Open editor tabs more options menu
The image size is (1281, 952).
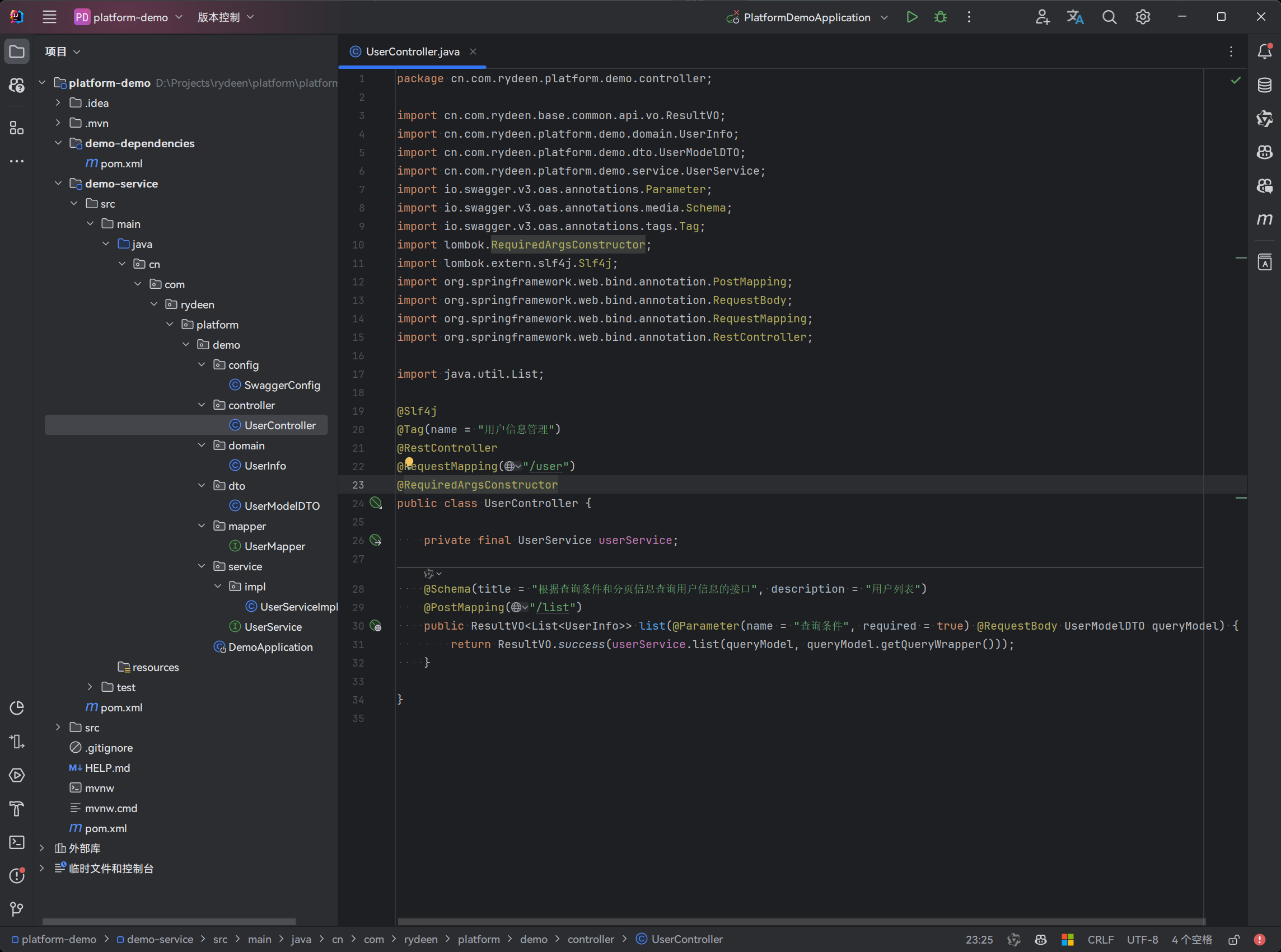(1231, 51)
